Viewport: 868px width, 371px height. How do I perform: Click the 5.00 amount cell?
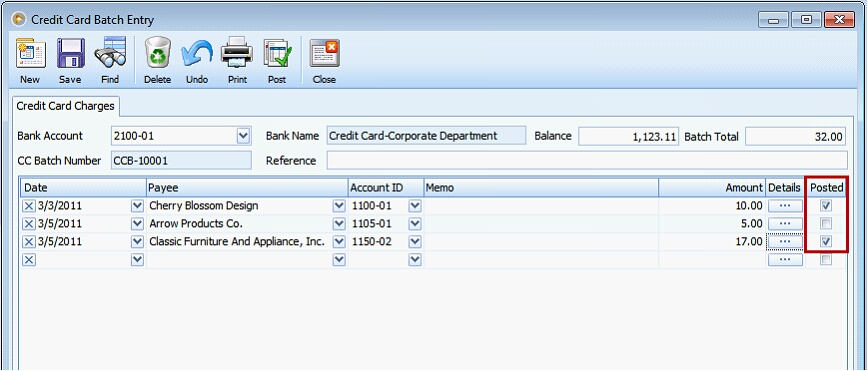point(711,224)
